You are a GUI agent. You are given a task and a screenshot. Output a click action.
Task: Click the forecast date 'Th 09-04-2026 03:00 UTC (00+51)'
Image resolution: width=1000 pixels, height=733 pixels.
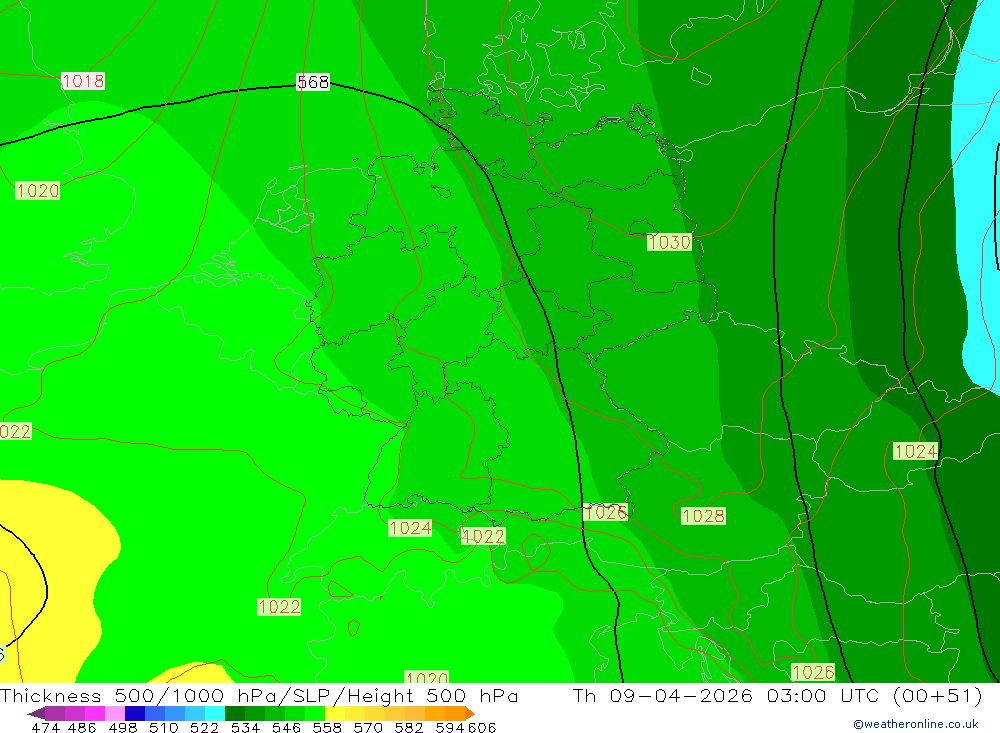(x=777, y=696)
